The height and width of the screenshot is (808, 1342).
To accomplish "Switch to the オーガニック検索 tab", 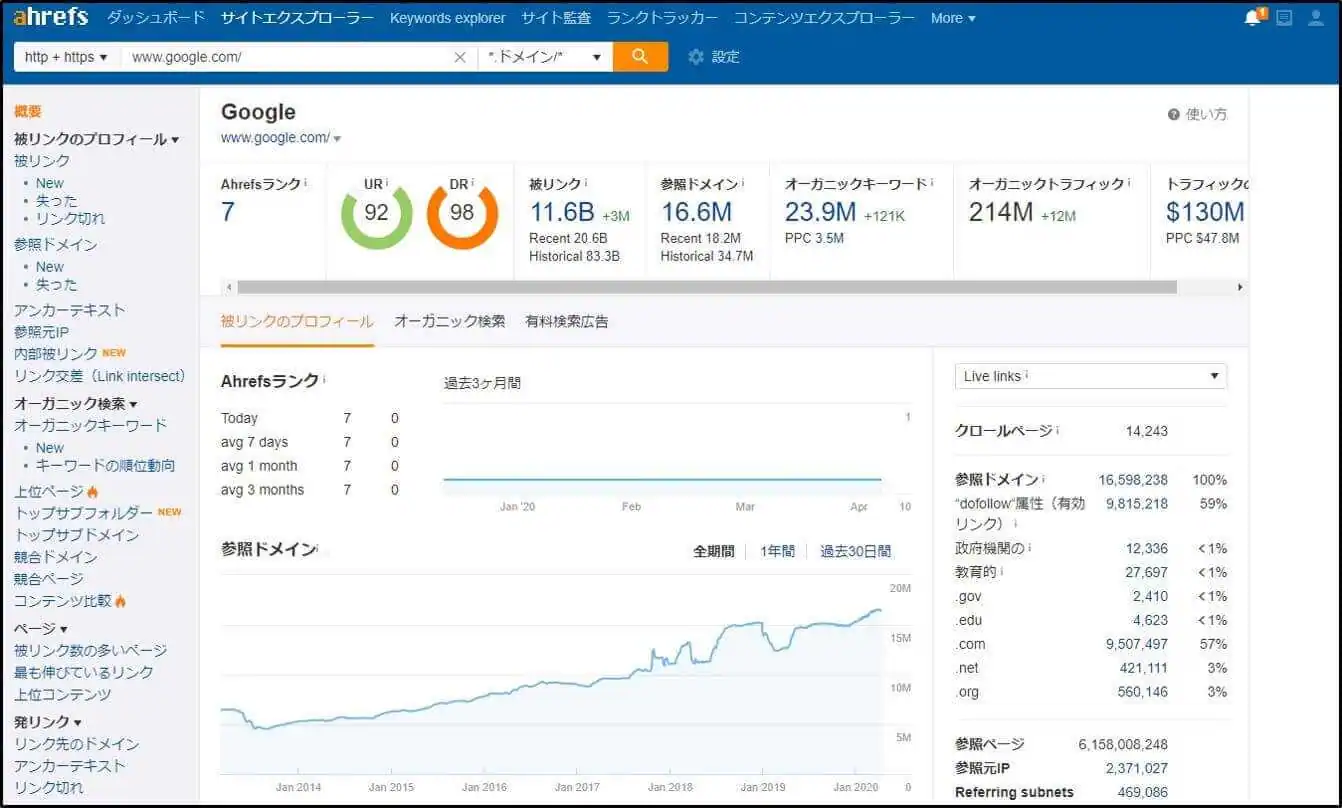I will coord(449,321).
